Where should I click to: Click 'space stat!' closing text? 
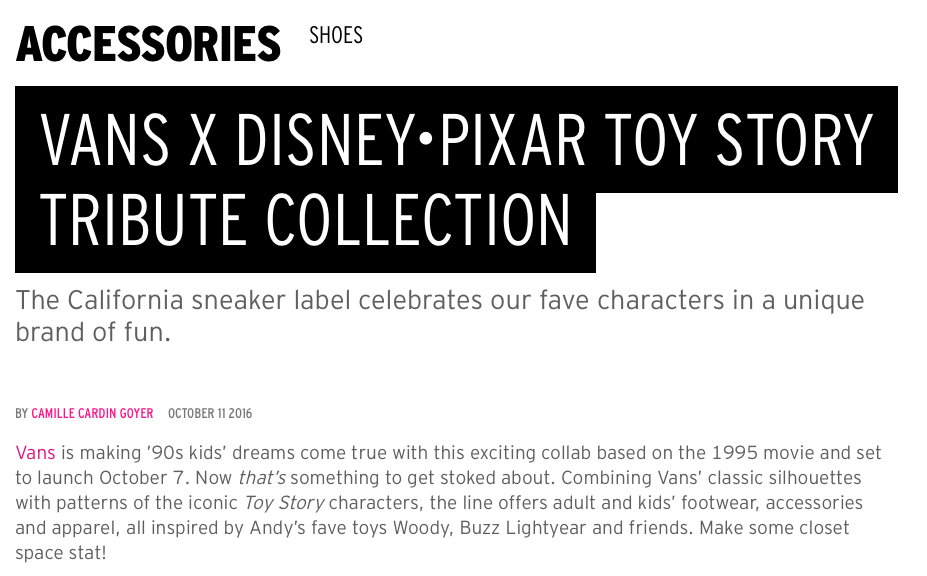60,553
